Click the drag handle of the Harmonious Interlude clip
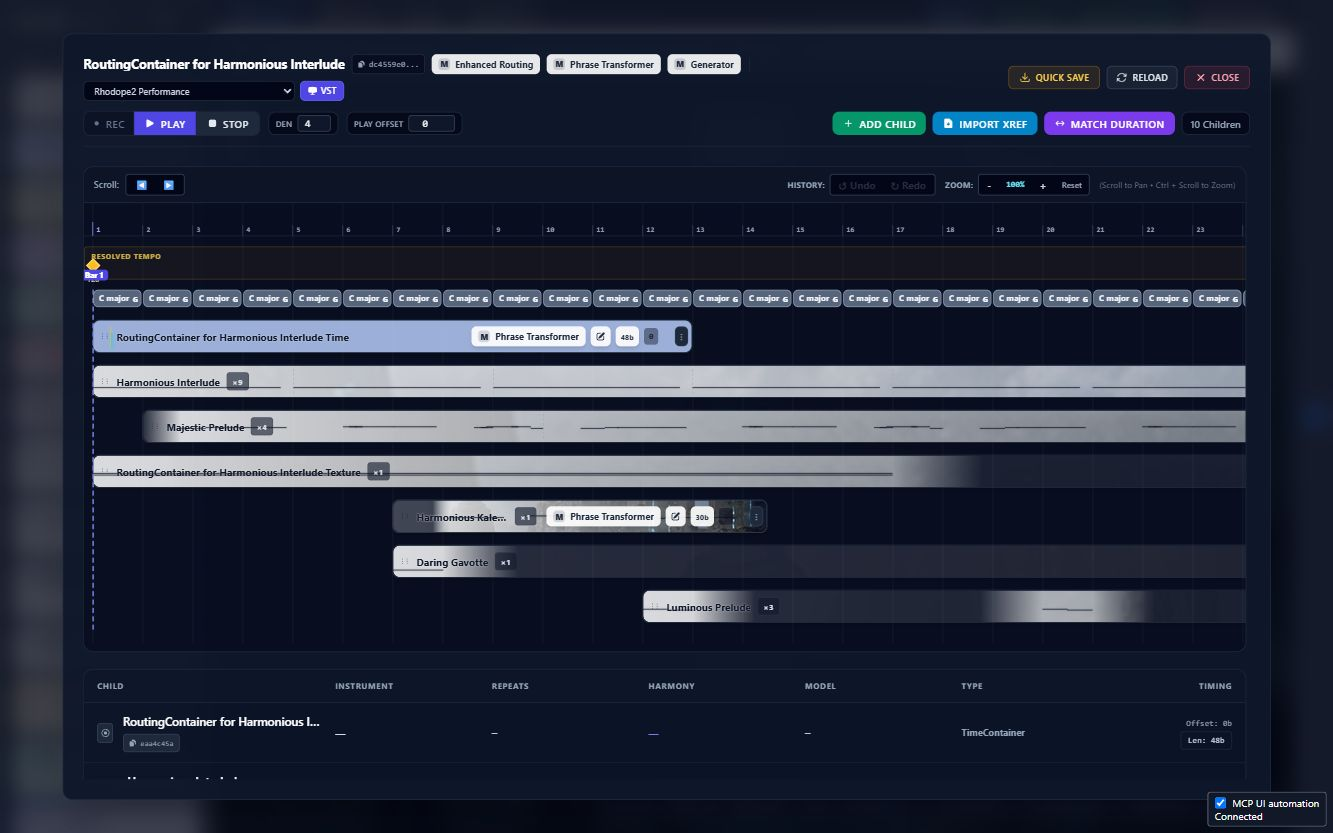1333x833 pixels. tap(104, 382)
